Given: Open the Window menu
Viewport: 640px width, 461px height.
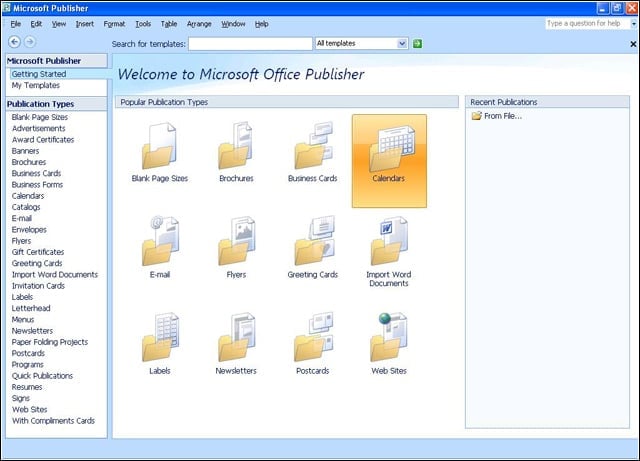Looking at the screenshot, I should [233, 24].
